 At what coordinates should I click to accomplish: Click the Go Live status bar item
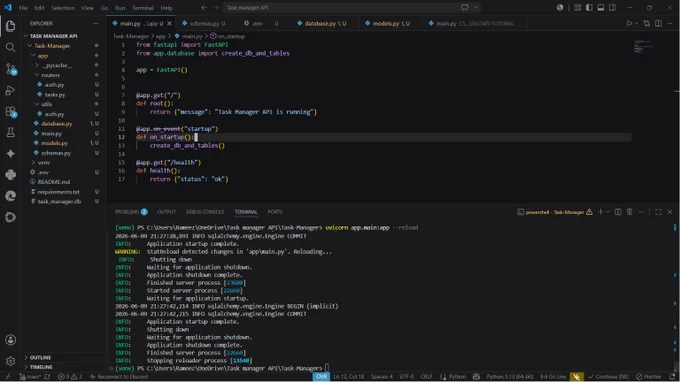(553, 376)
